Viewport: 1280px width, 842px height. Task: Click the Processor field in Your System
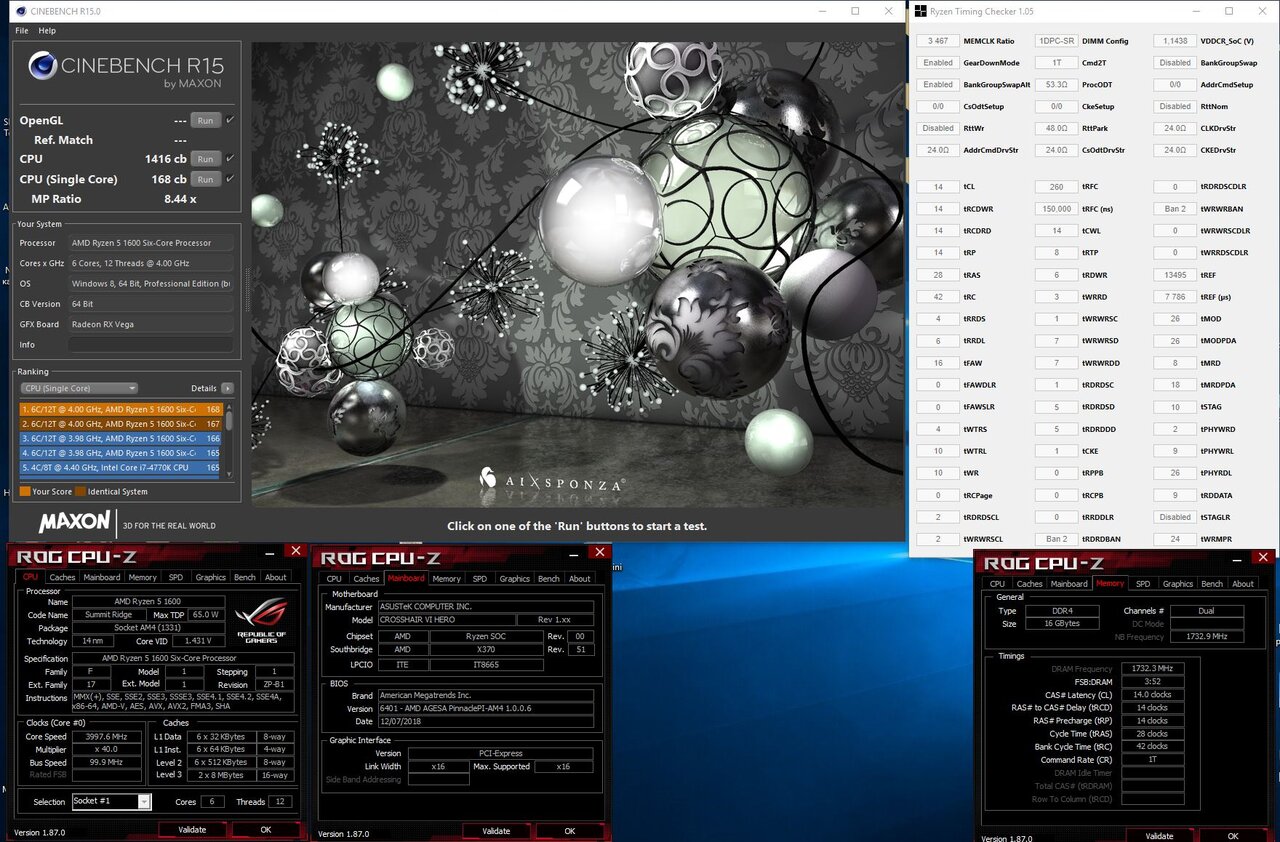[x=151, y=242]
